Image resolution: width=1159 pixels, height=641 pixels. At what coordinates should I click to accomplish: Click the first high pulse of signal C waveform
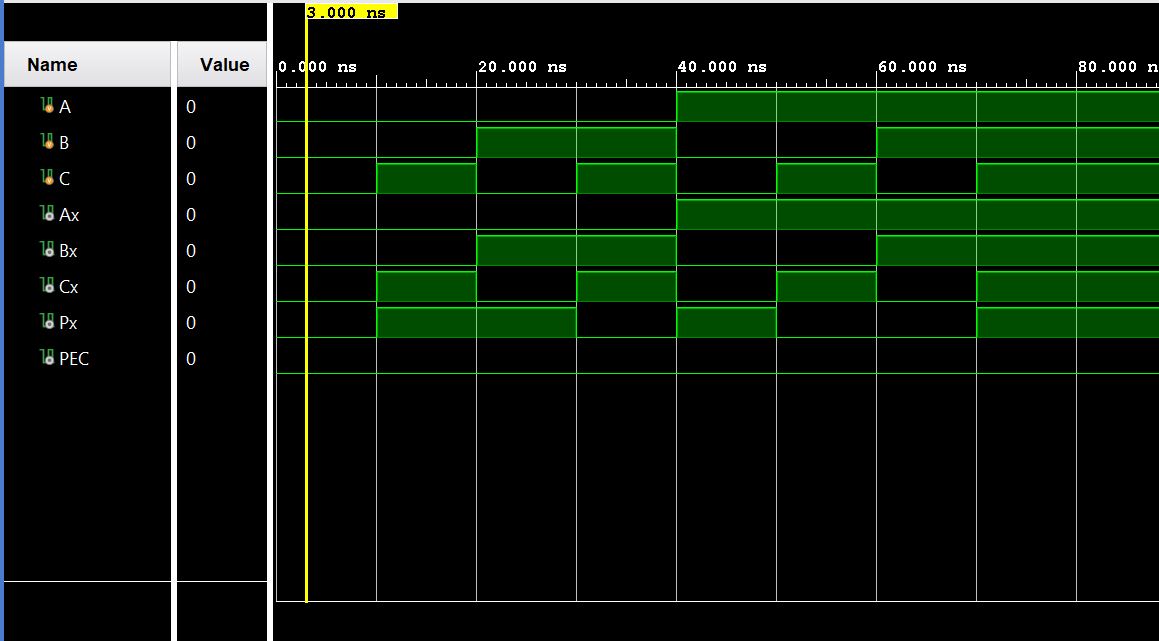click(x=426, y=179)
